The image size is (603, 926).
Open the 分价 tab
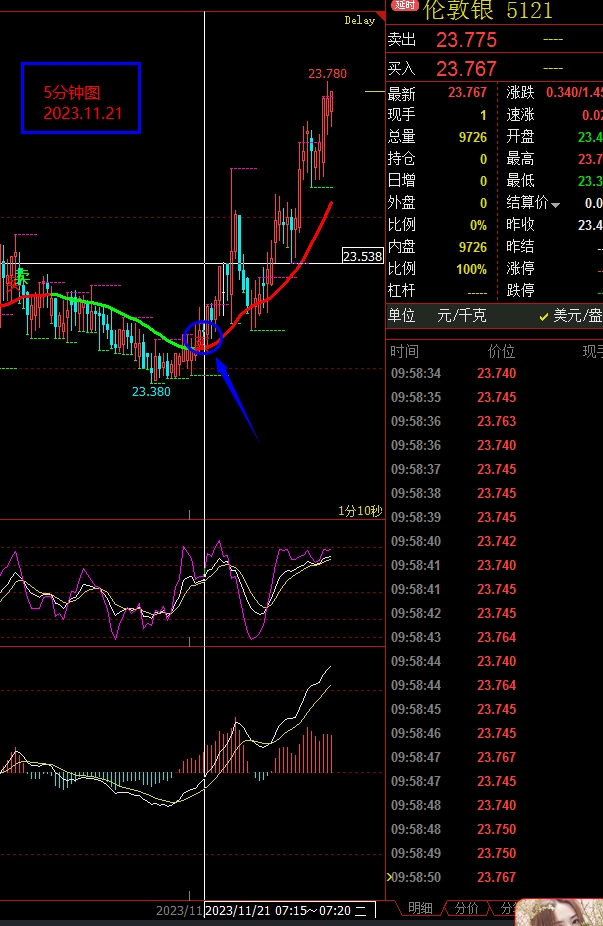(x=466, y=908)
